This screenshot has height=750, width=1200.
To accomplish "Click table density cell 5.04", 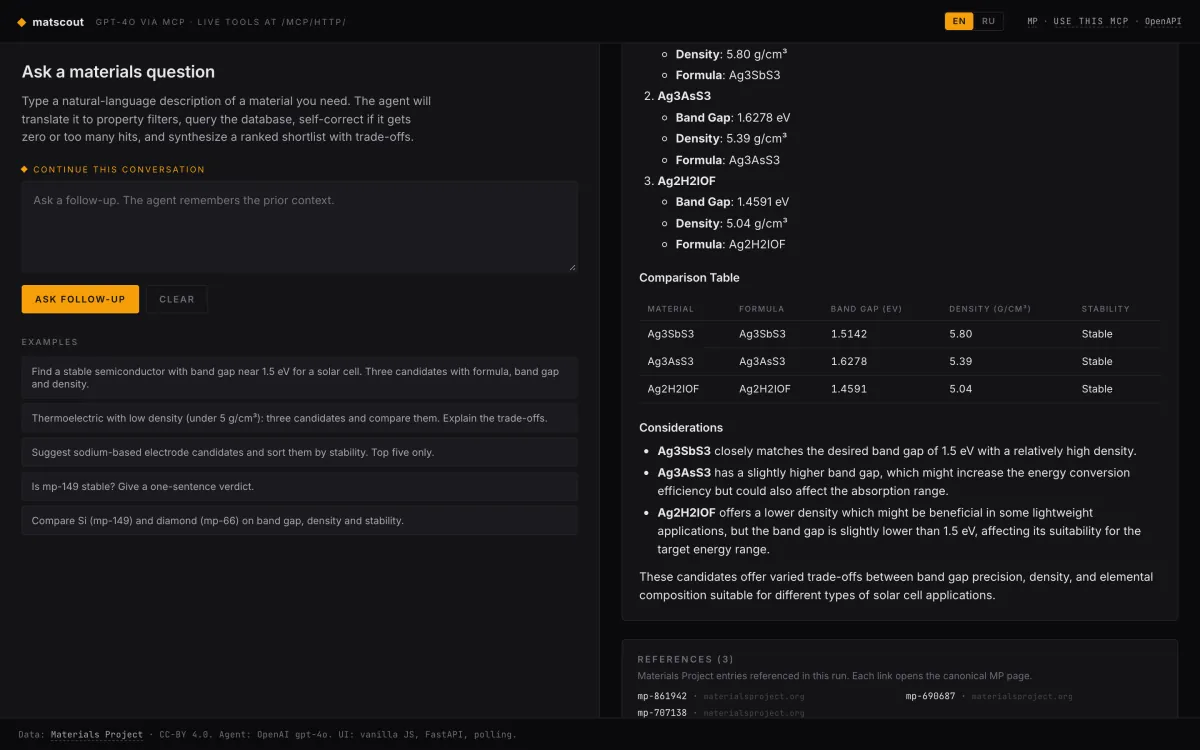I will [x=960, y=389].
